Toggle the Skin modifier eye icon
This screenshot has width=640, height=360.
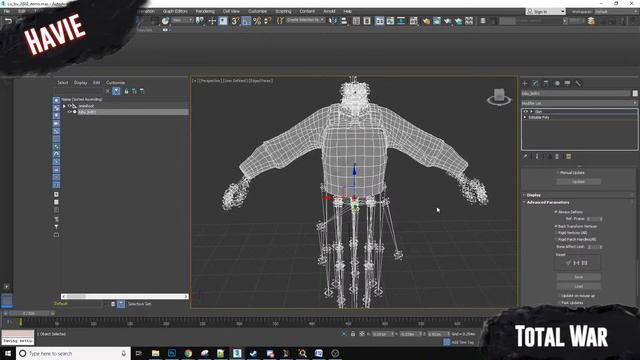pyautogui.click(x=526, y=111)
